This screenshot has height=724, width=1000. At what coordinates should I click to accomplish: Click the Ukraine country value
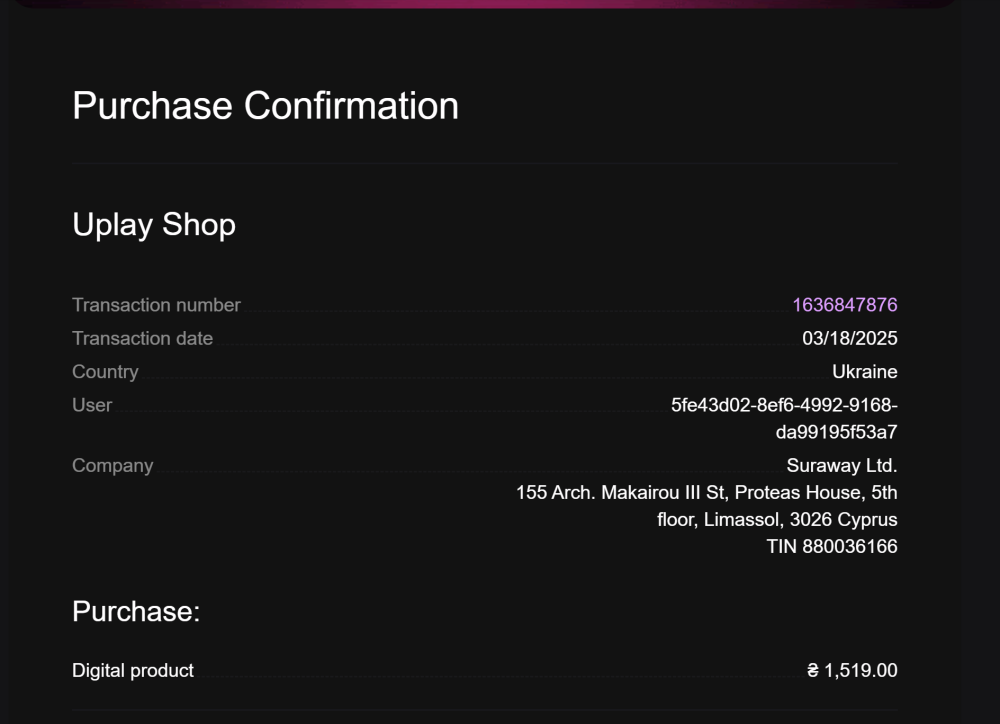pos(864,372)
